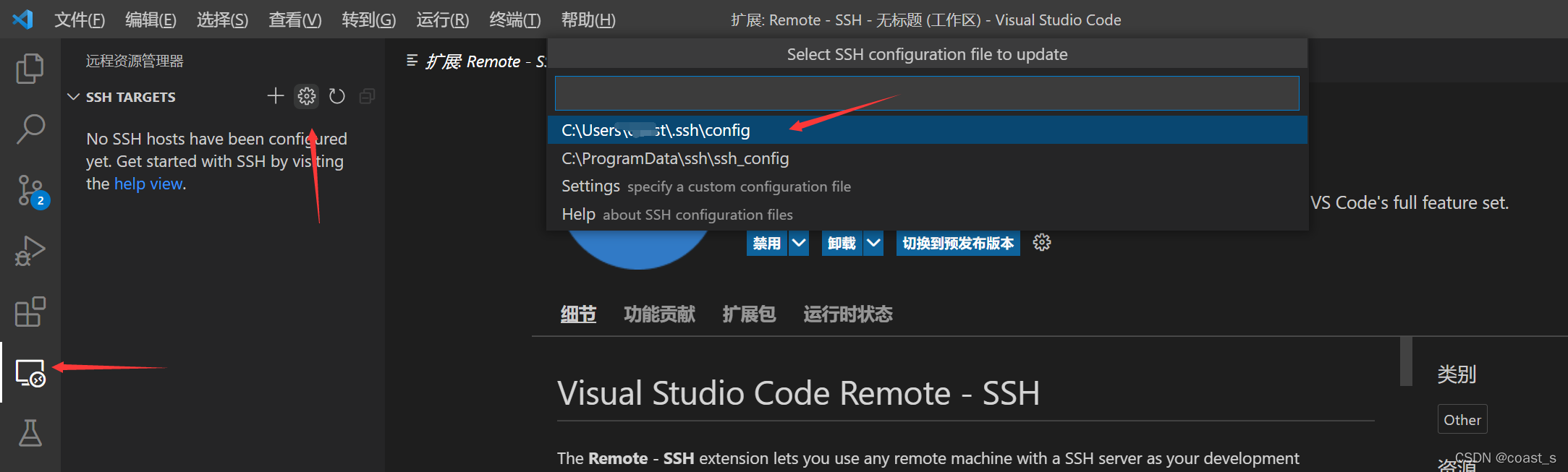Open the 文件(F) menu
Image resolution: width=1568 pixels, height=472 pixels.
tap(80, 20)
